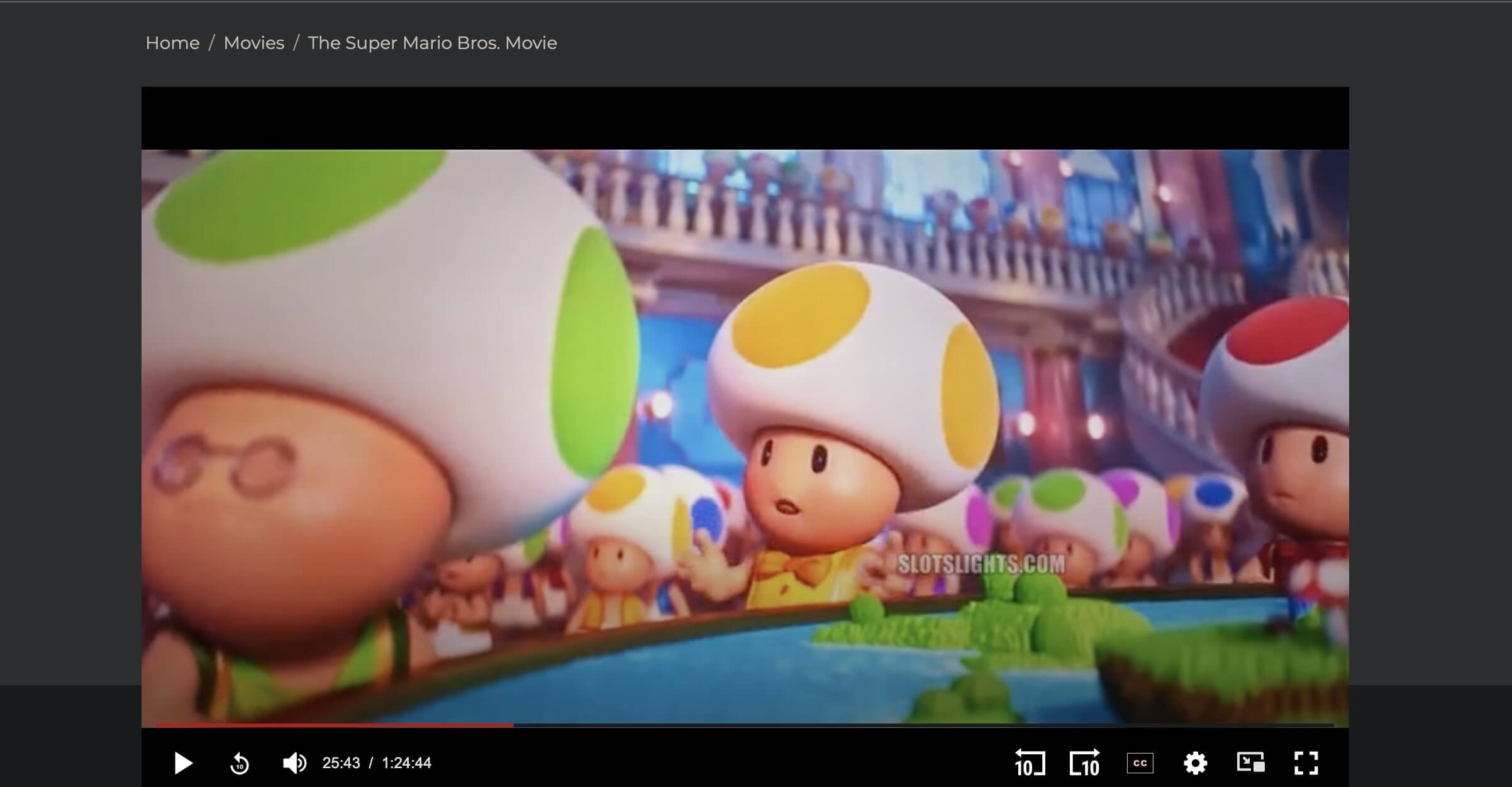Screen dimensions: 1512x787
Task: Enable picture-in-picture mode
Action: tap(1250, 763)
